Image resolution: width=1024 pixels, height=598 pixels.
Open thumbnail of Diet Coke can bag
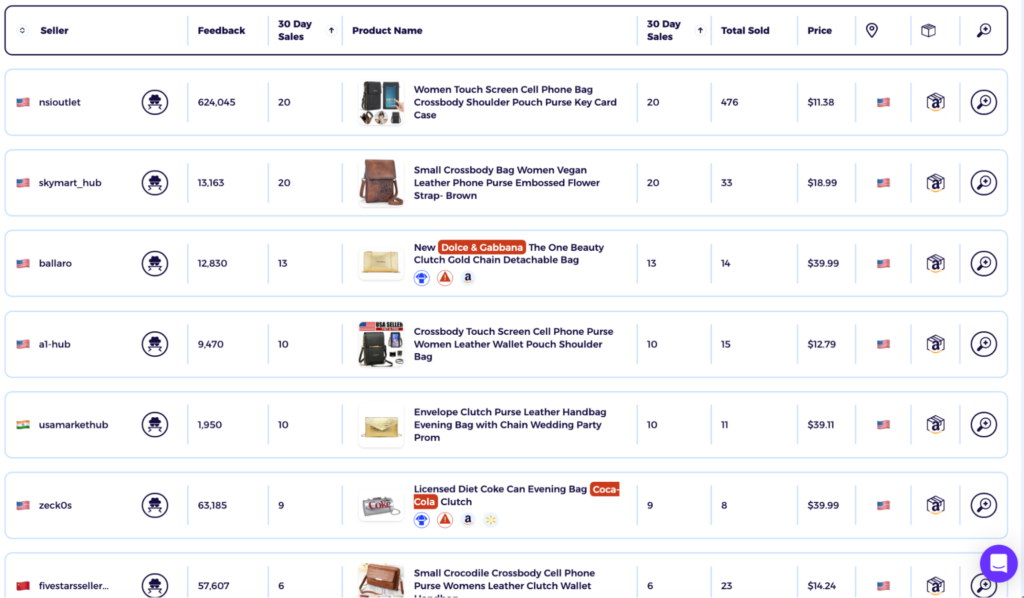[x=381, y=505]
